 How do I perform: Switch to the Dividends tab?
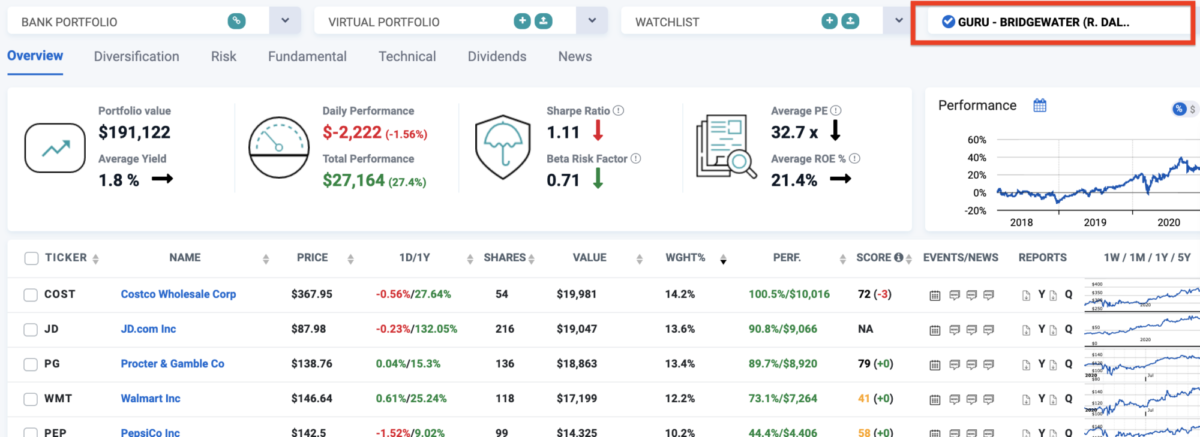[x=497, y=57]
